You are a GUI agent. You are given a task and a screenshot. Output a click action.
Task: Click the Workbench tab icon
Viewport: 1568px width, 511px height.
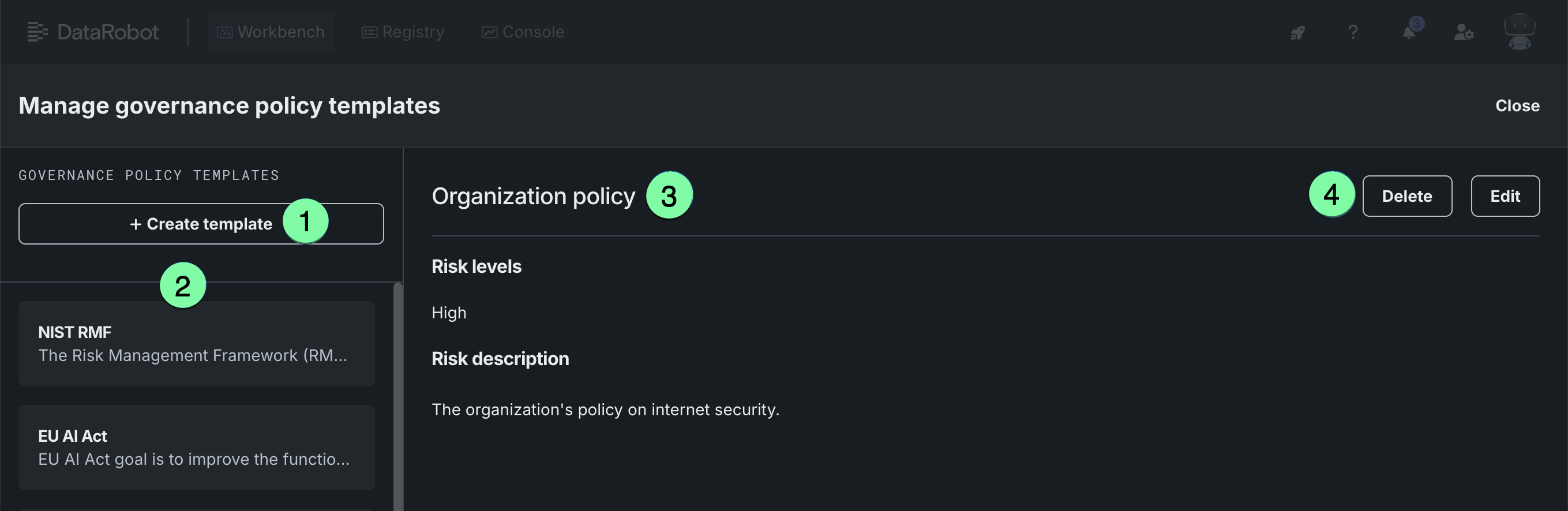click(224, 32)
